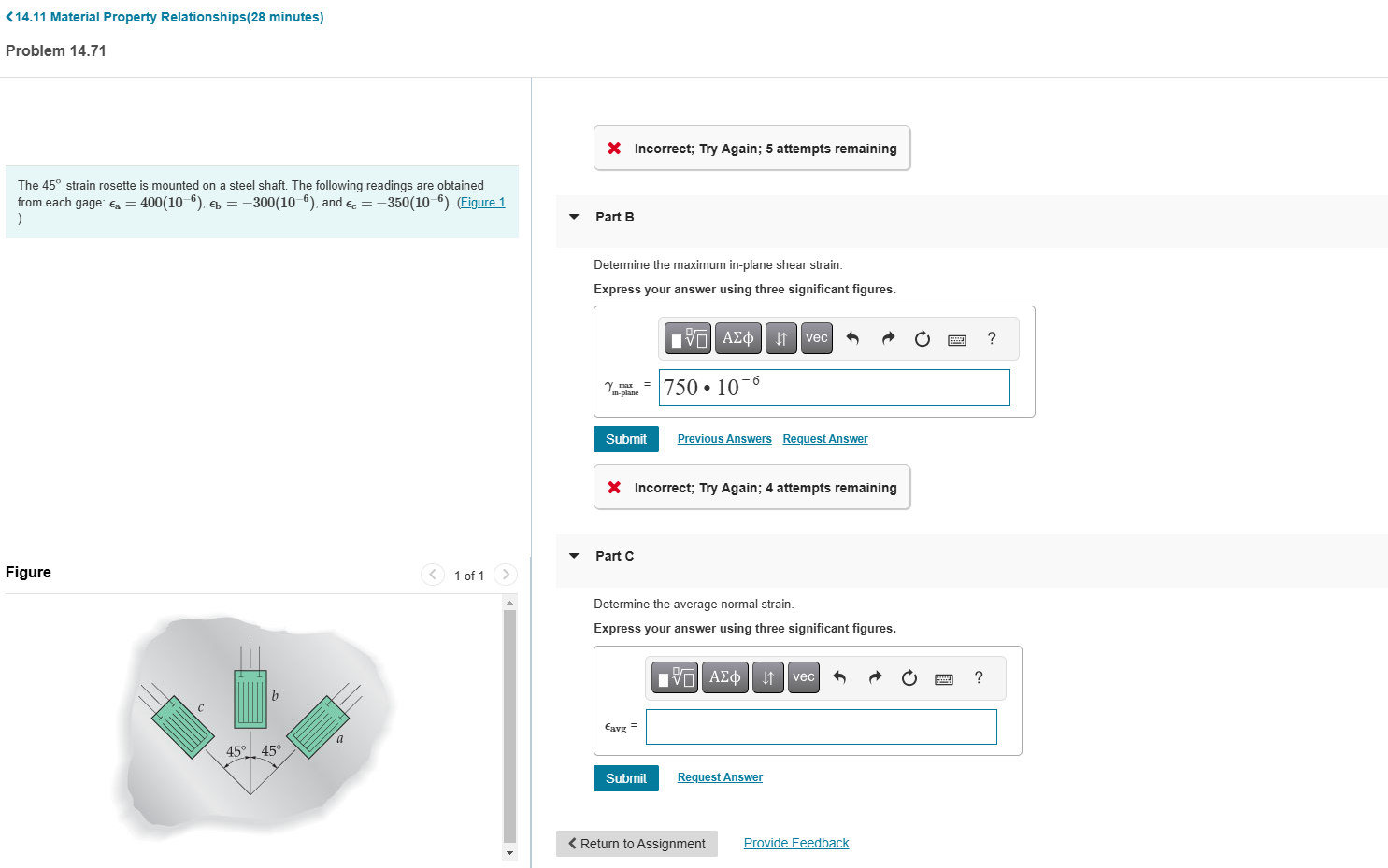
Task: Select the Problem 14.71 heading text
Action: 56,50
